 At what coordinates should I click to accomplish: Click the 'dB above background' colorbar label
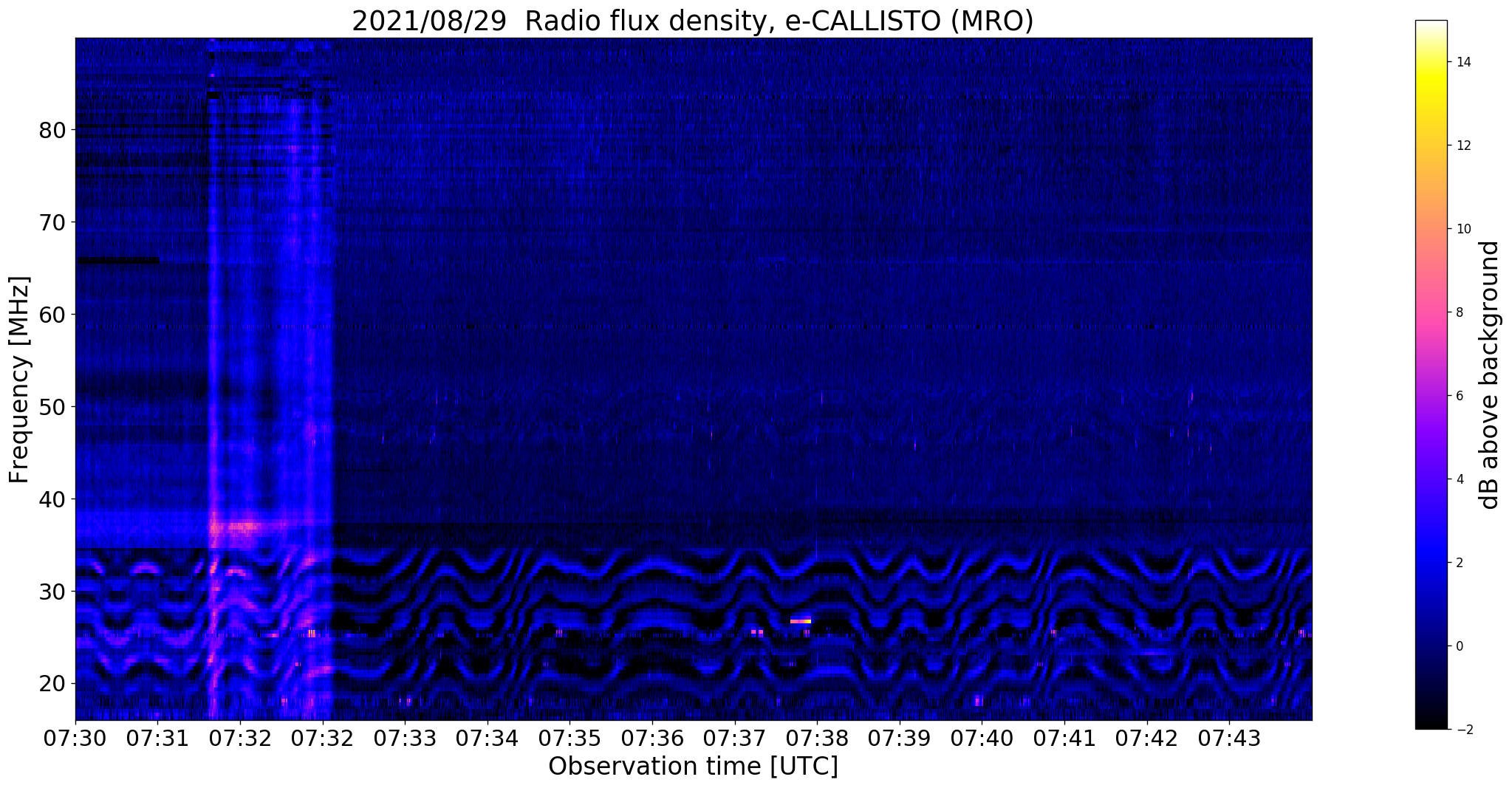click(x=1490, y=375)
